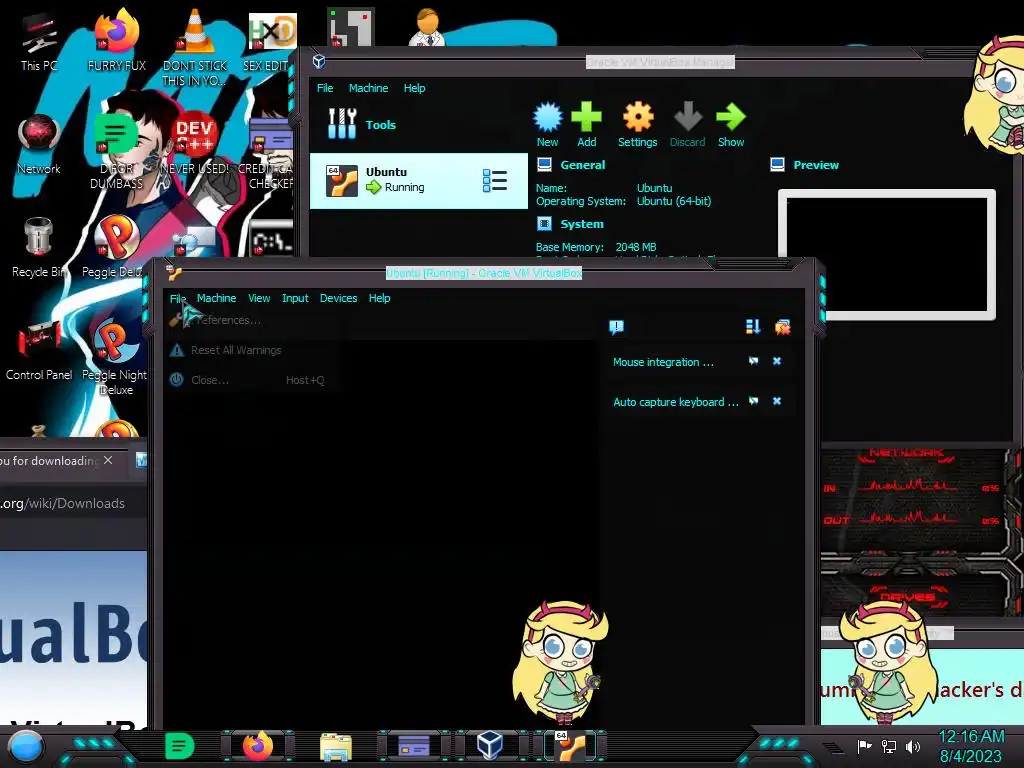Image resolution: width=1024 pixels, height=768 pixels.
Task: Open the View menu in Ubuntu VM window
Action: [x=259, y=298]
